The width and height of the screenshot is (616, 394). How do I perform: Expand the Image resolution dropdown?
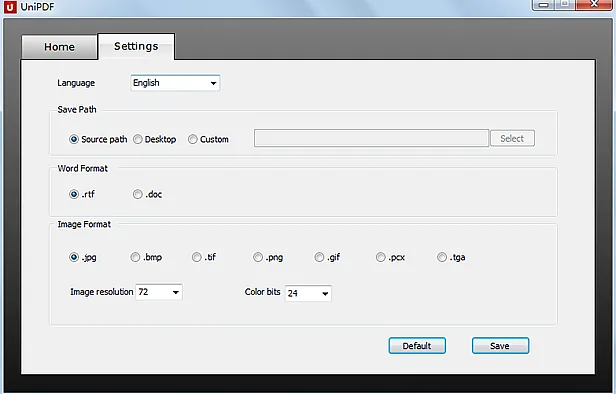[x=159, y=292]
